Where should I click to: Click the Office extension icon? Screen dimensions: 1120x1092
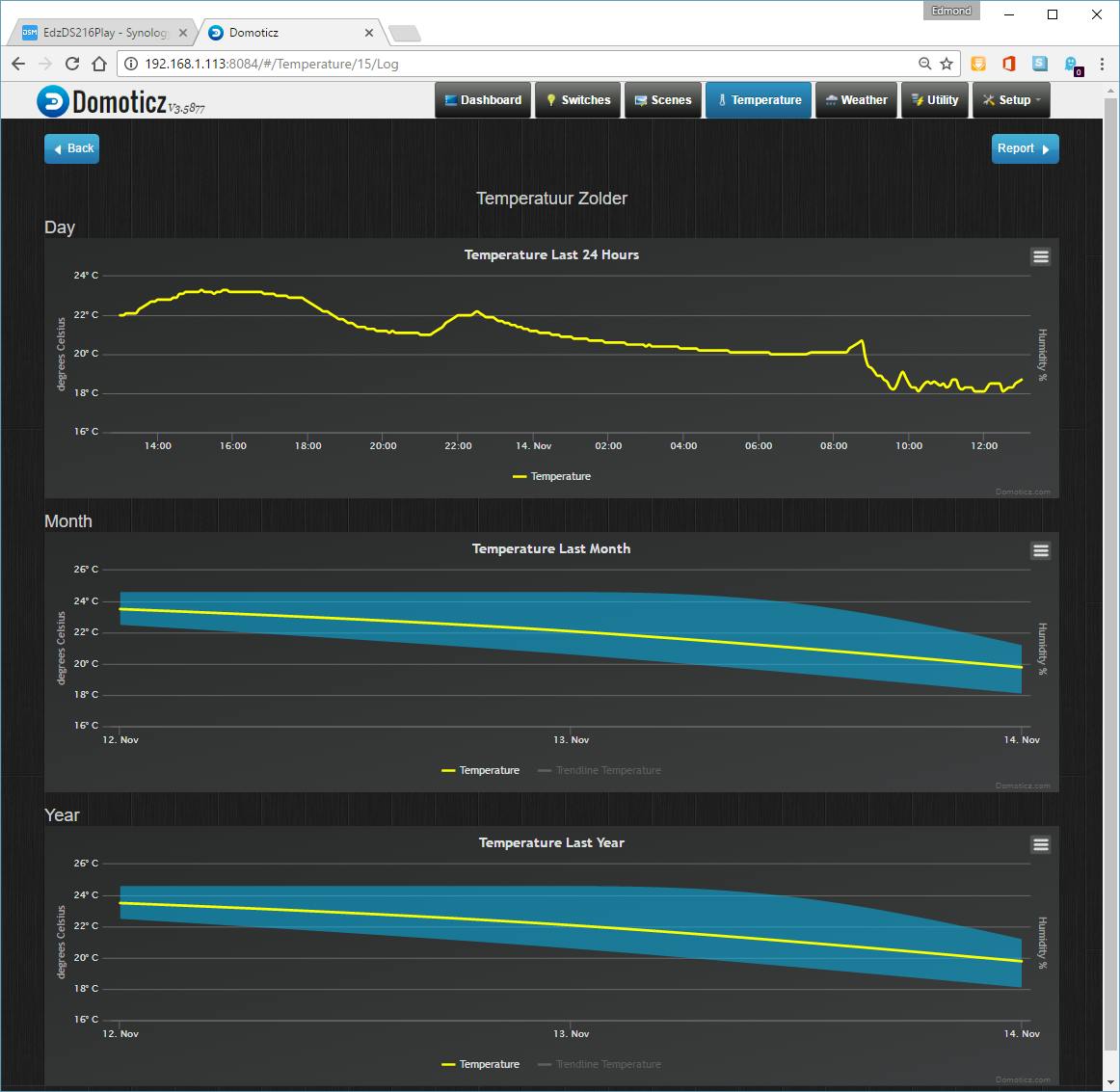coord(1008,64)
